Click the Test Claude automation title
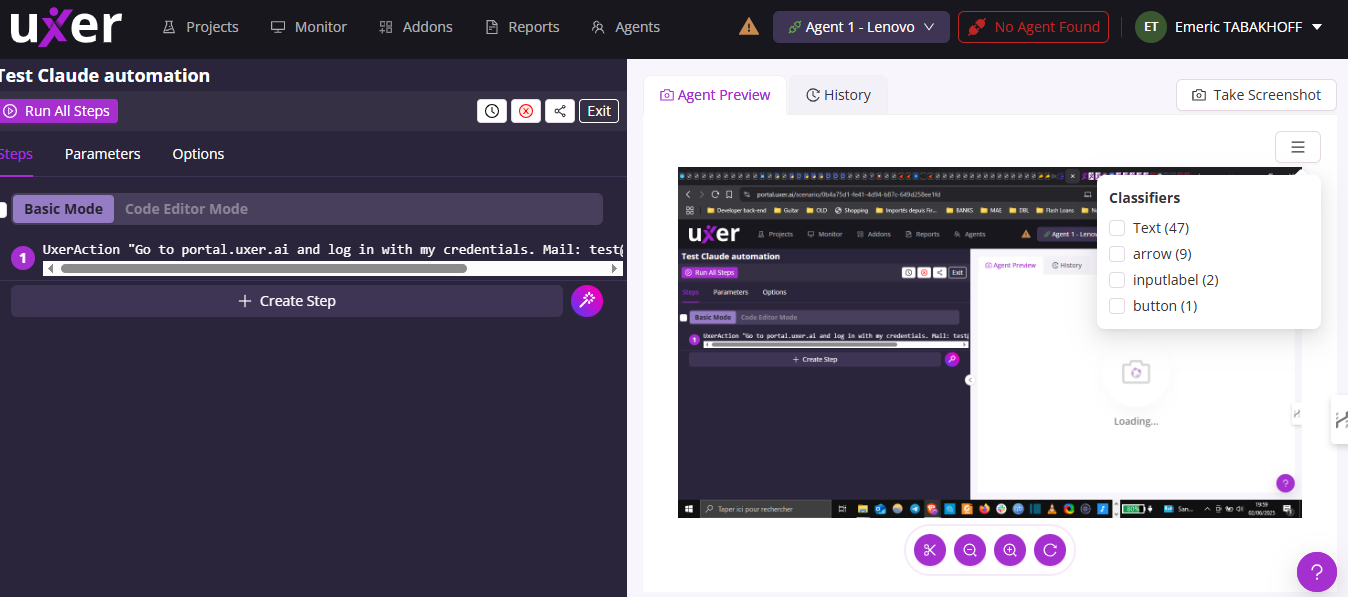Image resolution: width=1348 pixels, height=597 pixels. tap(104, 76)
